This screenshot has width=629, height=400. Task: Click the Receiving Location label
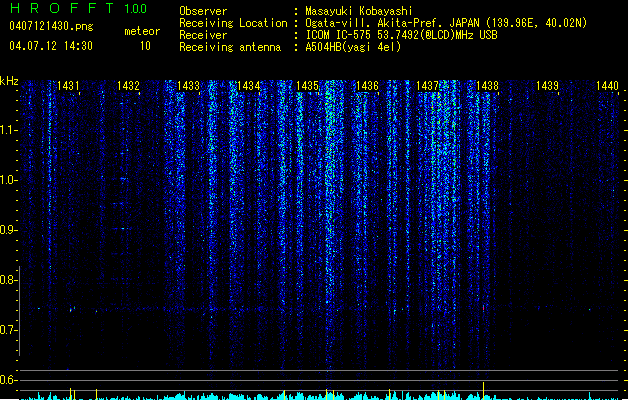pos(233,23)
